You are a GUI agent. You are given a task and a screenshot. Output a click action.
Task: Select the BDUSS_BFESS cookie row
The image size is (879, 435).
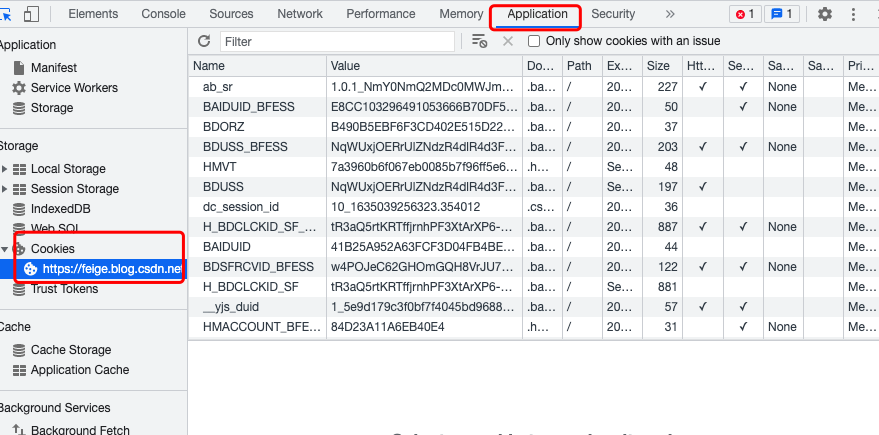click(x=534, y=147)
